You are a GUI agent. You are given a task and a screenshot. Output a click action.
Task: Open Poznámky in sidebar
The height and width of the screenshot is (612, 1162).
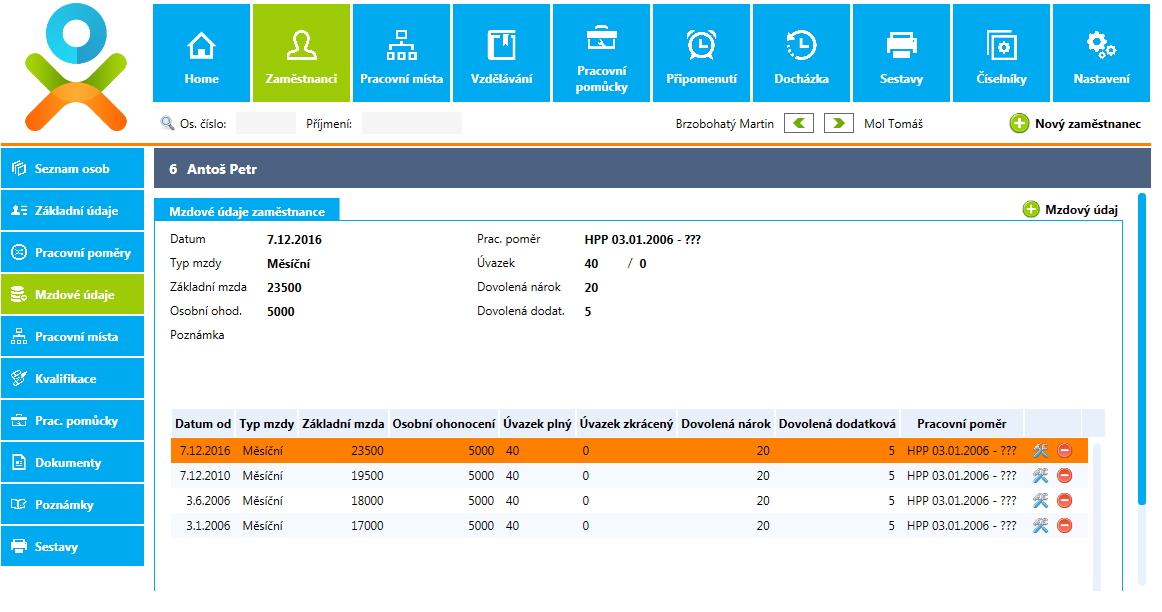73,505
